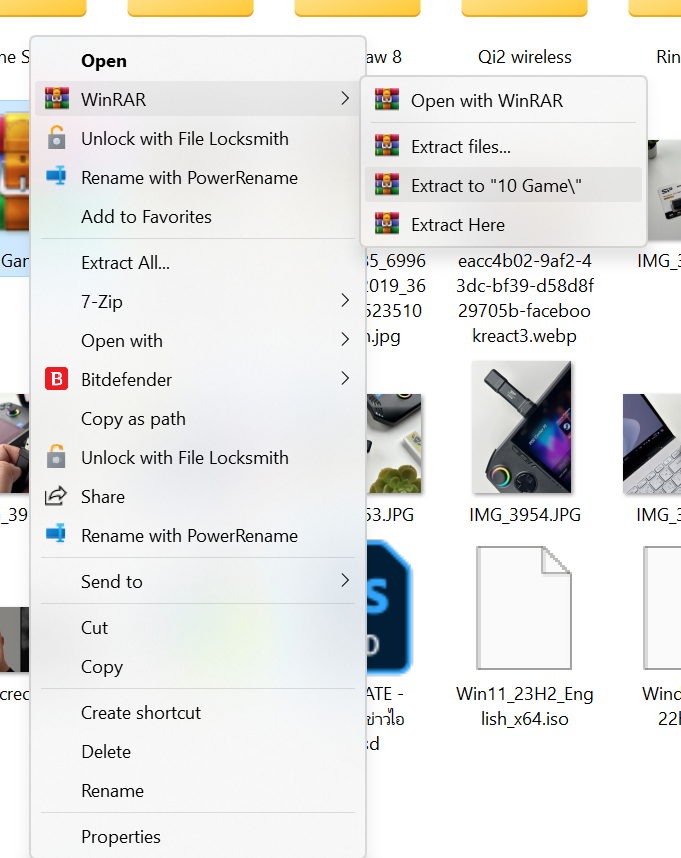
Task: Click the WinRAR icon beside Extract files...
Action: [387, 146]
